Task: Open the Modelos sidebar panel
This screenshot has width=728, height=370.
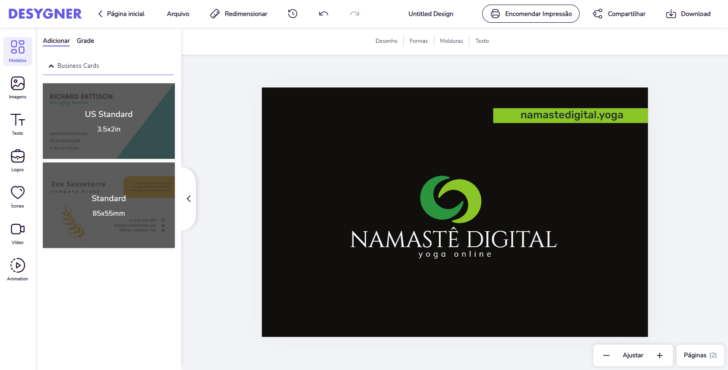Action: [x=18, y=51]
